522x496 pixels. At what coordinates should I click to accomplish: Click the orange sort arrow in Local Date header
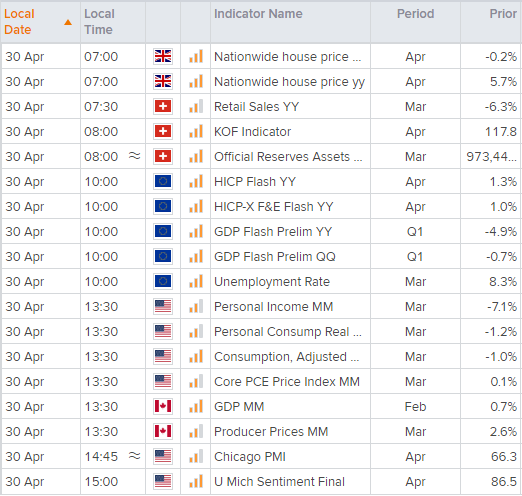point(68,22)
